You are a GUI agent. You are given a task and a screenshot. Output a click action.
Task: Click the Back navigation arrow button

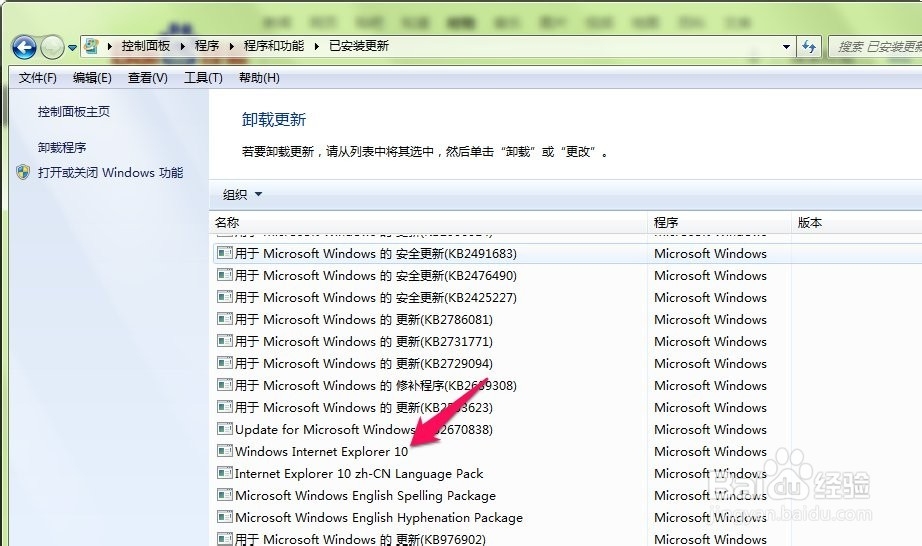[24, 47]
